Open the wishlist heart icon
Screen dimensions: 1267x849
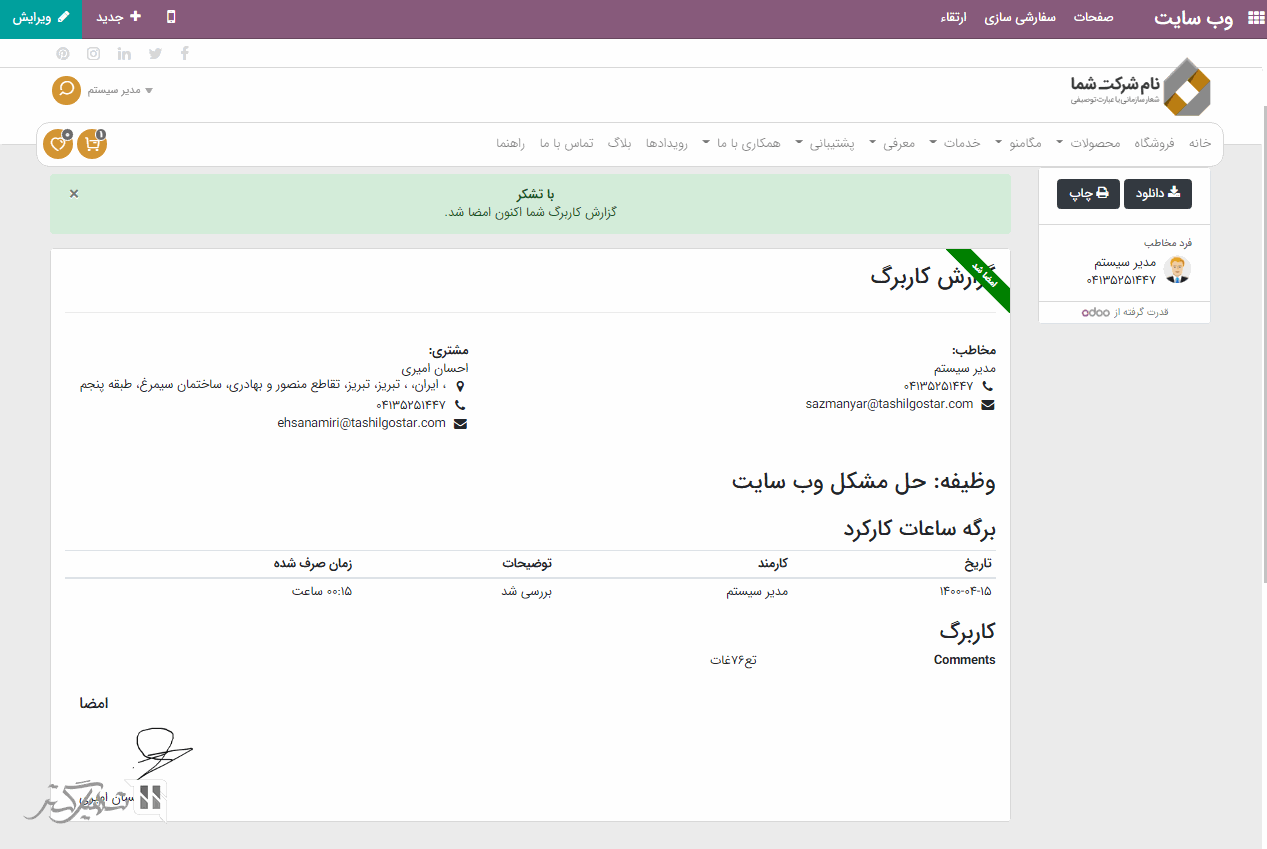coord(59,144)
